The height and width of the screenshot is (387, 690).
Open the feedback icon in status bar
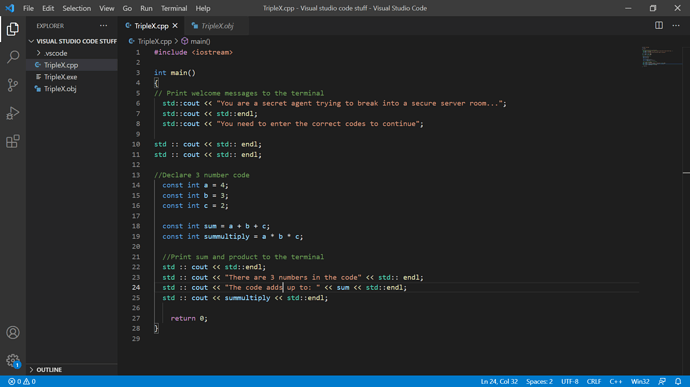click(x=662, y=381)
